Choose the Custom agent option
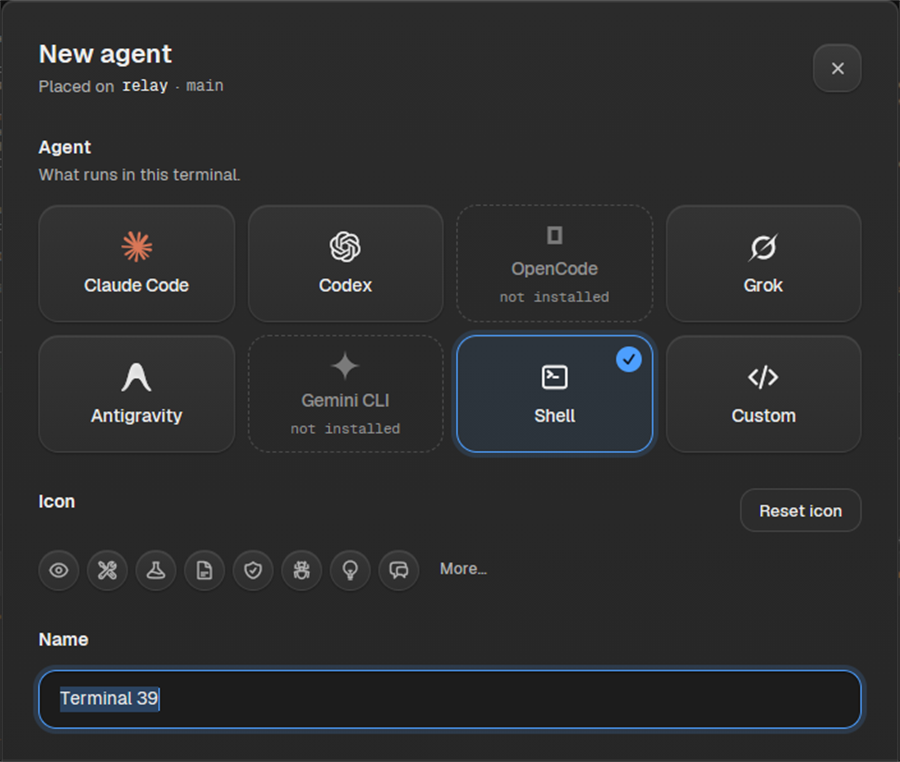 pyautogui.click(x=763, y=394)
